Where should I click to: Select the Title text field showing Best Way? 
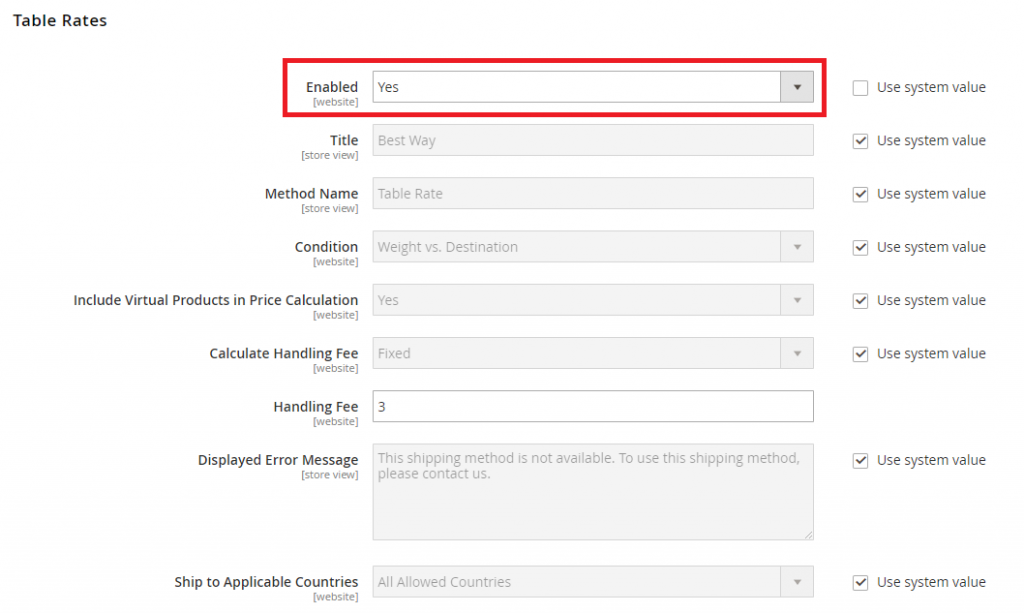(x=592, y=140)
